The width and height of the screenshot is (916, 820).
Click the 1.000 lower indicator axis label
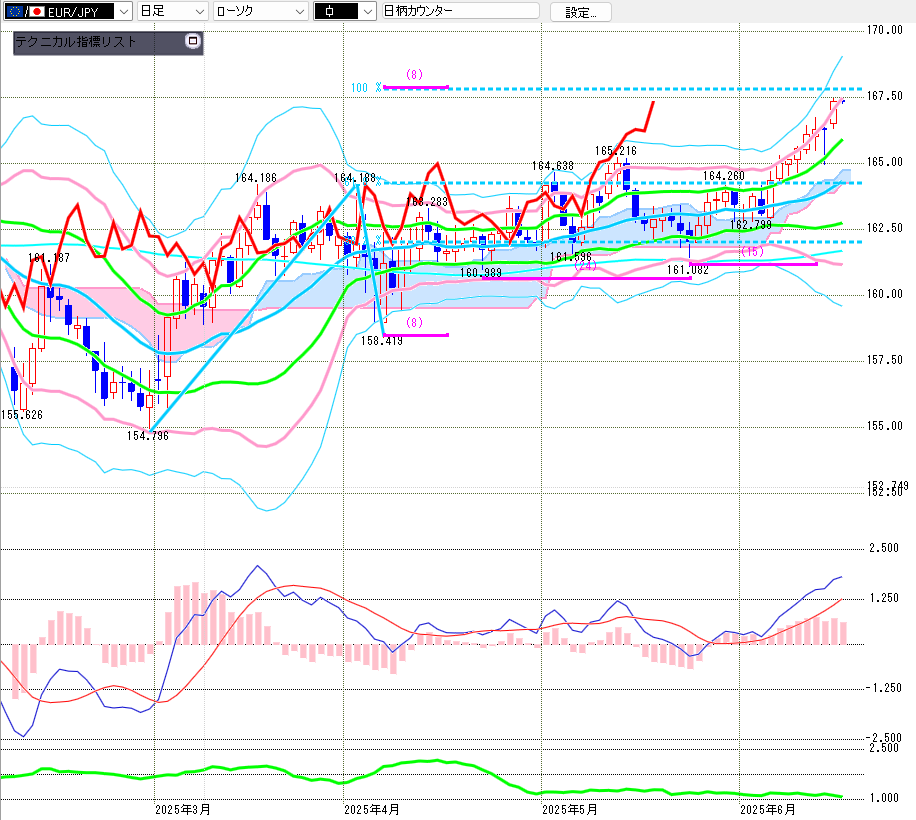(x=884, y=798)
